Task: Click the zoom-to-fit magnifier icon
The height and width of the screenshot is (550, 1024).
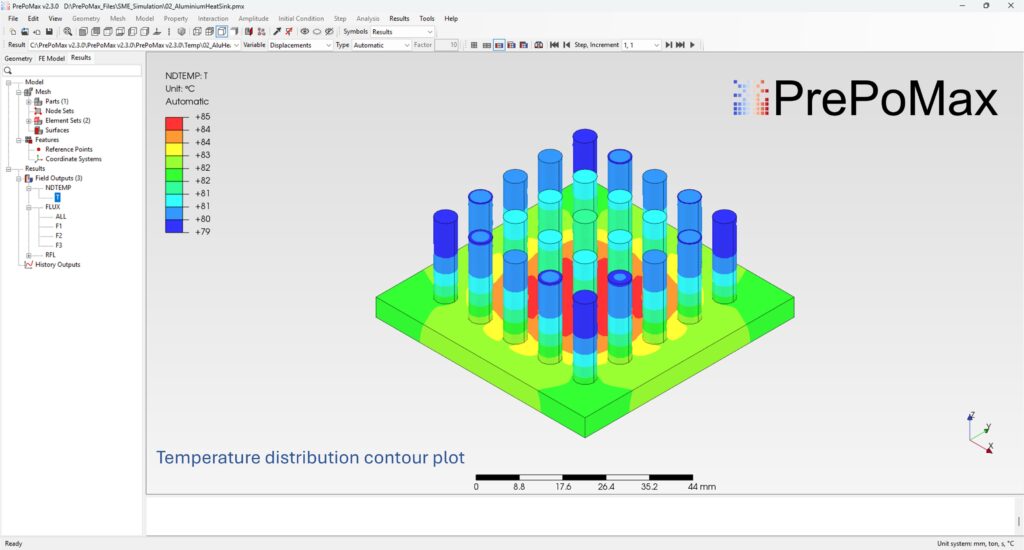Action: point(67,32)
